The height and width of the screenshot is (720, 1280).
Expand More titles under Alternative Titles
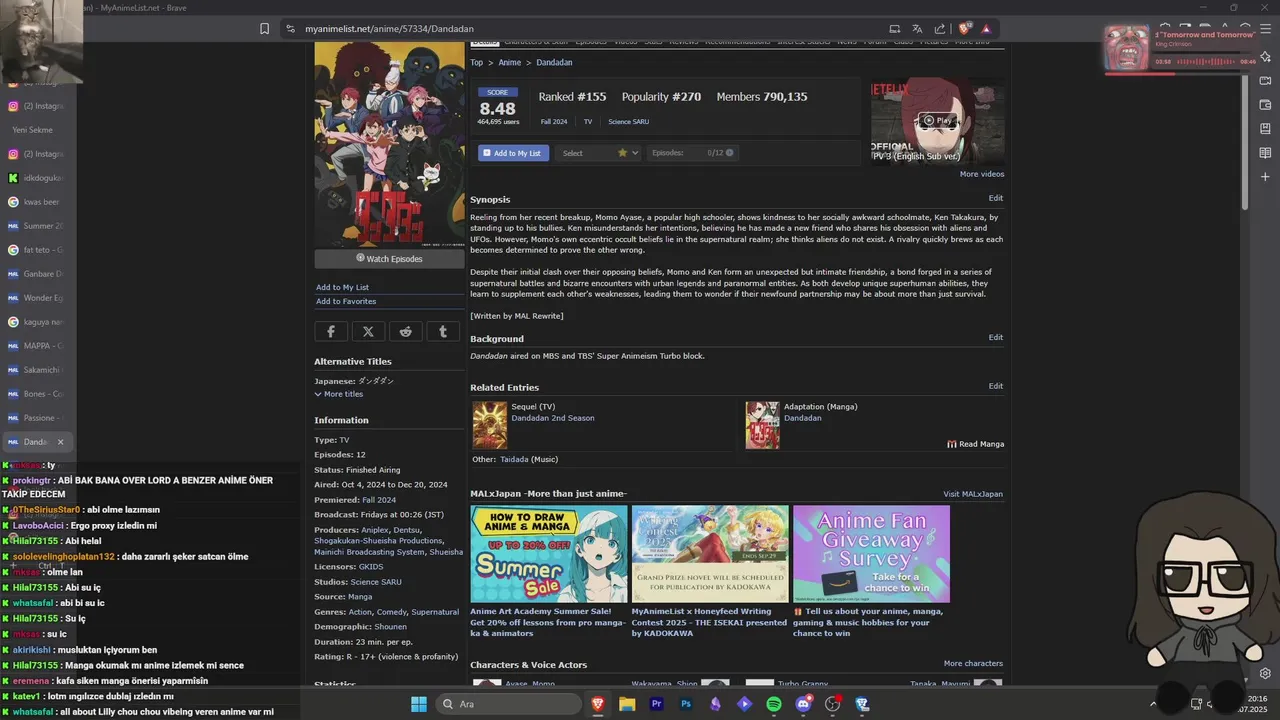click(339, 394)
